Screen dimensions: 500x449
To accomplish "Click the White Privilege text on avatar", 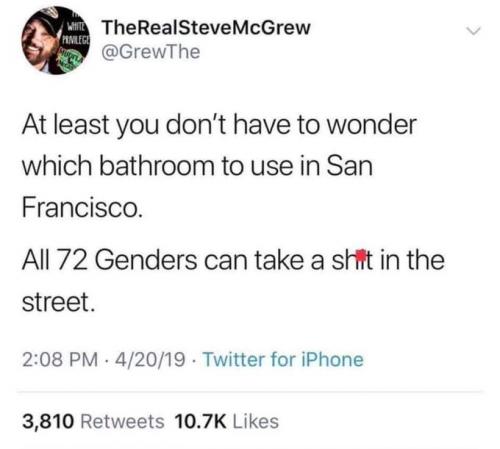I will point(77,34).
